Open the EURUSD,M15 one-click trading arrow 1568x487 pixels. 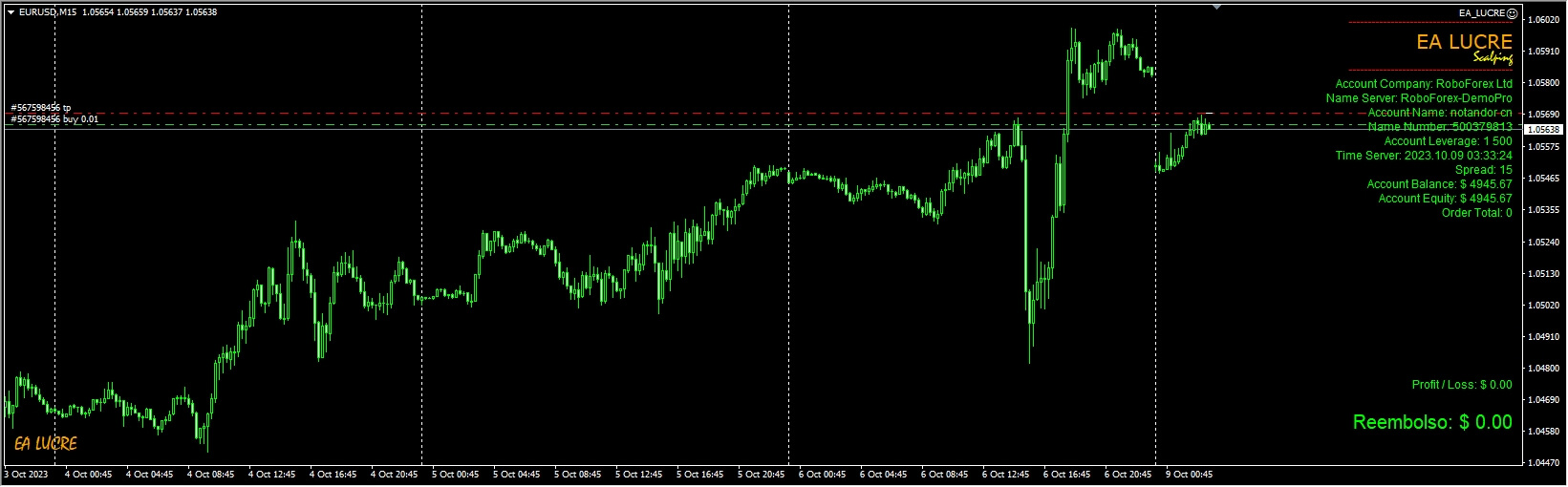tap(11, 12)
